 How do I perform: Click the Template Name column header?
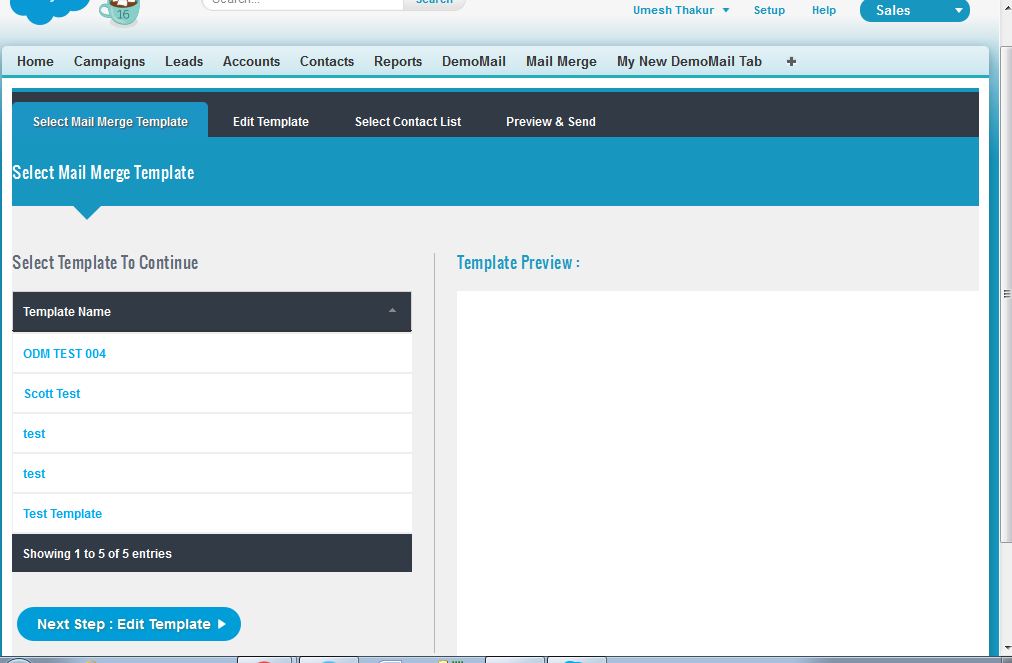pyautogui.click(x=212, y=312)
